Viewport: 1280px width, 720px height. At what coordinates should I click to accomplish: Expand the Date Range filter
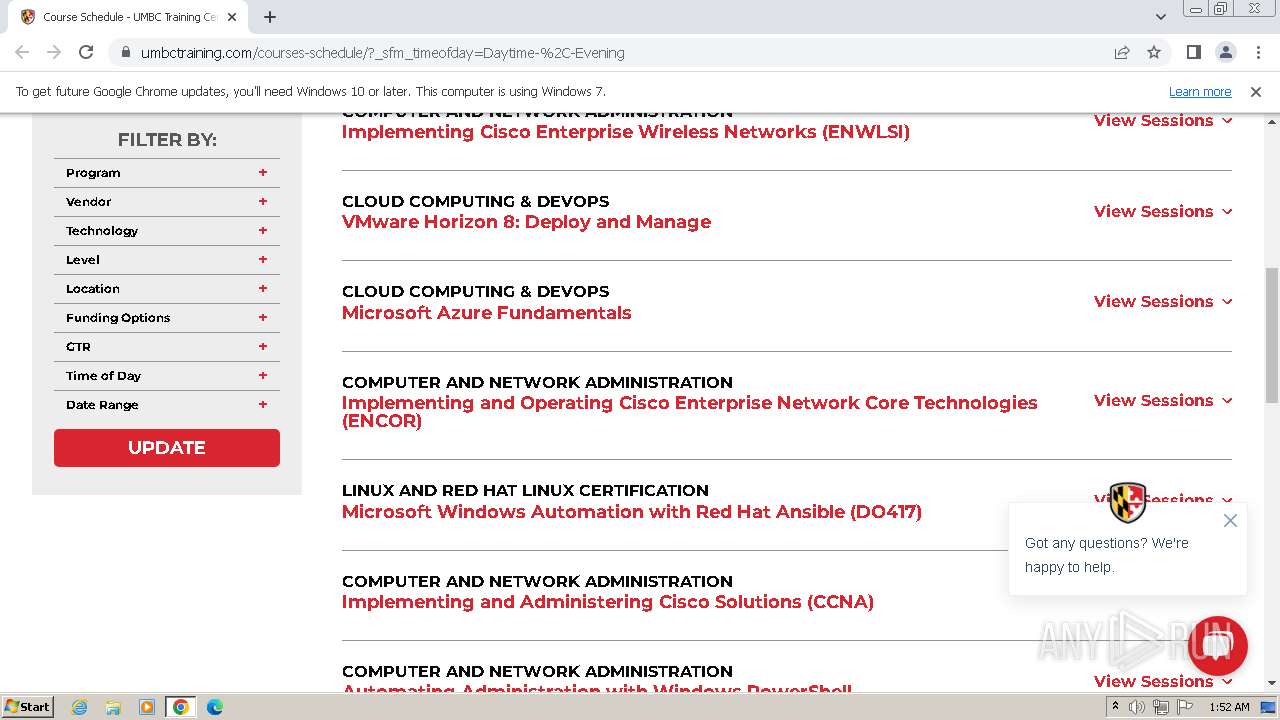click(x=167, y=405)
